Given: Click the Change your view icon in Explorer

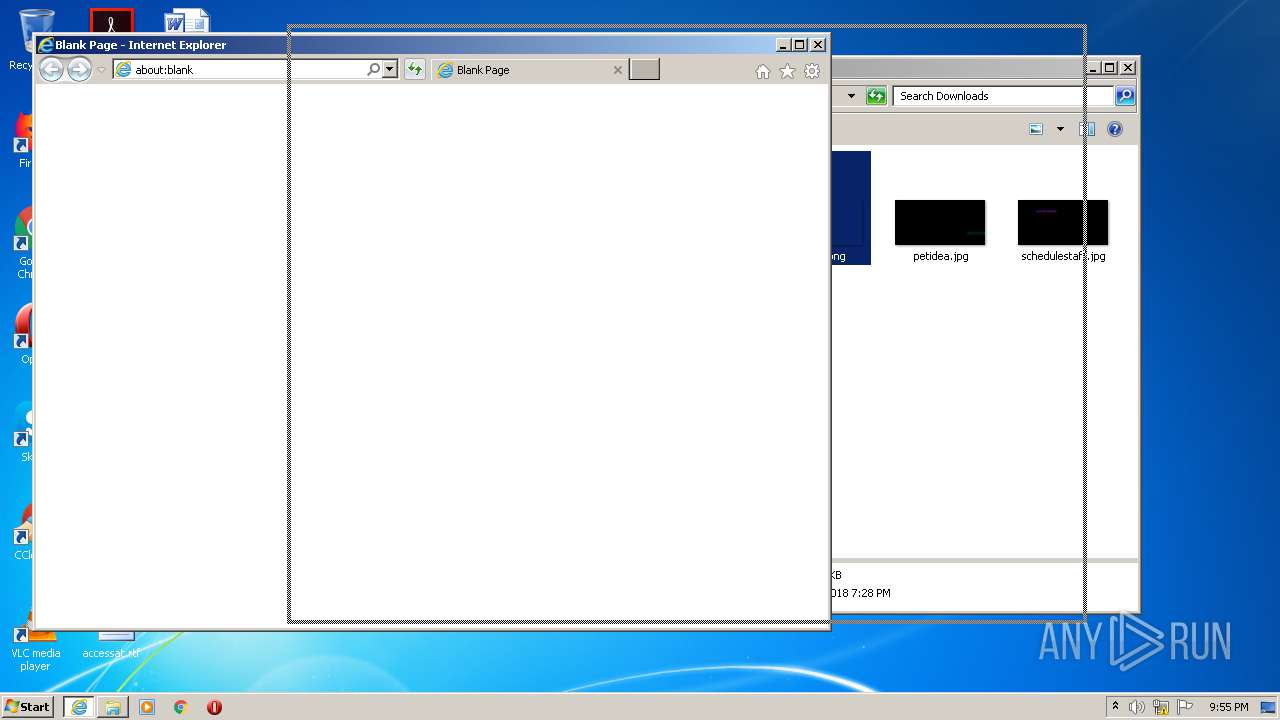Looking at the screenshot, I should [x=1036, y=129].
